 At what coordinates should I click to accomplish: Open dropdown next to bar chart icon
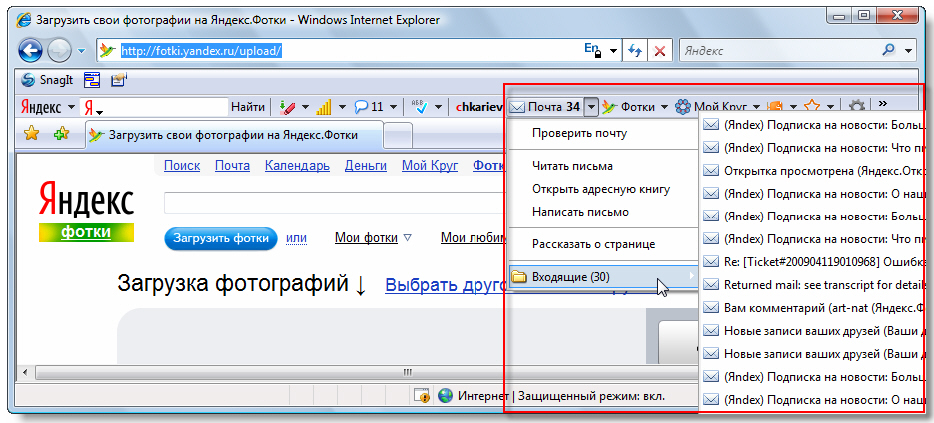point(342,107)
